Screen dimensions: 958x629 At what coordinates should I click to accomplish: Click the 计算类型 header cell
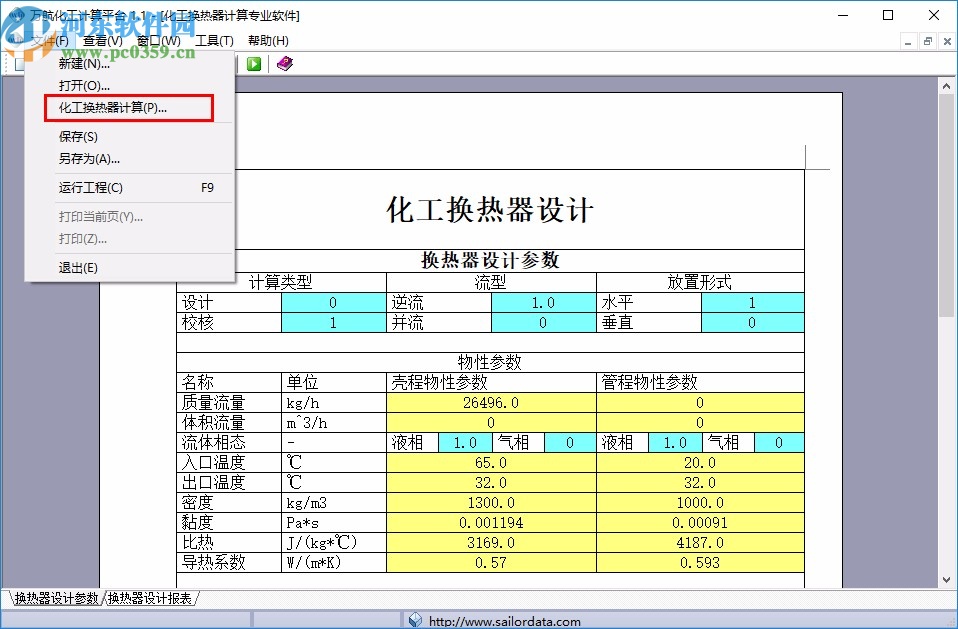pyautogui.click(x=281, y=283)
